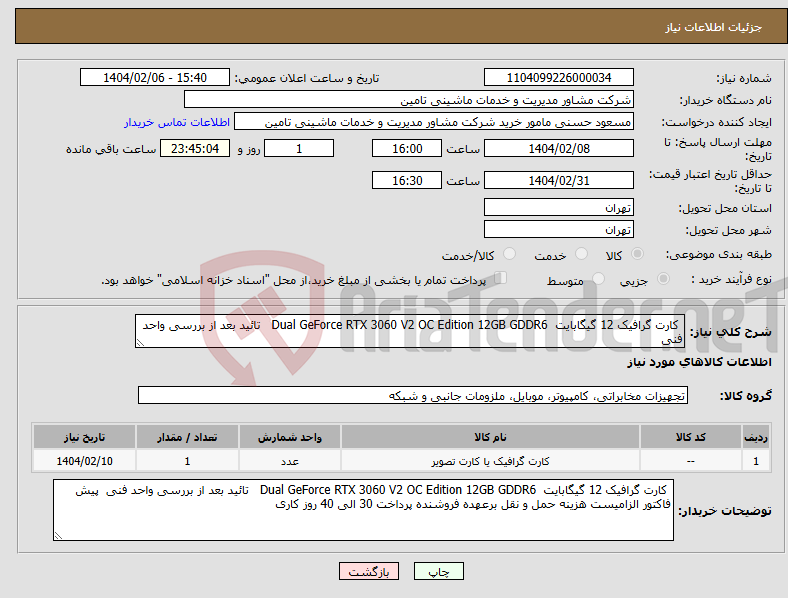Select the خدمت radio button
The image size is (788, 598).
(581, 254)
